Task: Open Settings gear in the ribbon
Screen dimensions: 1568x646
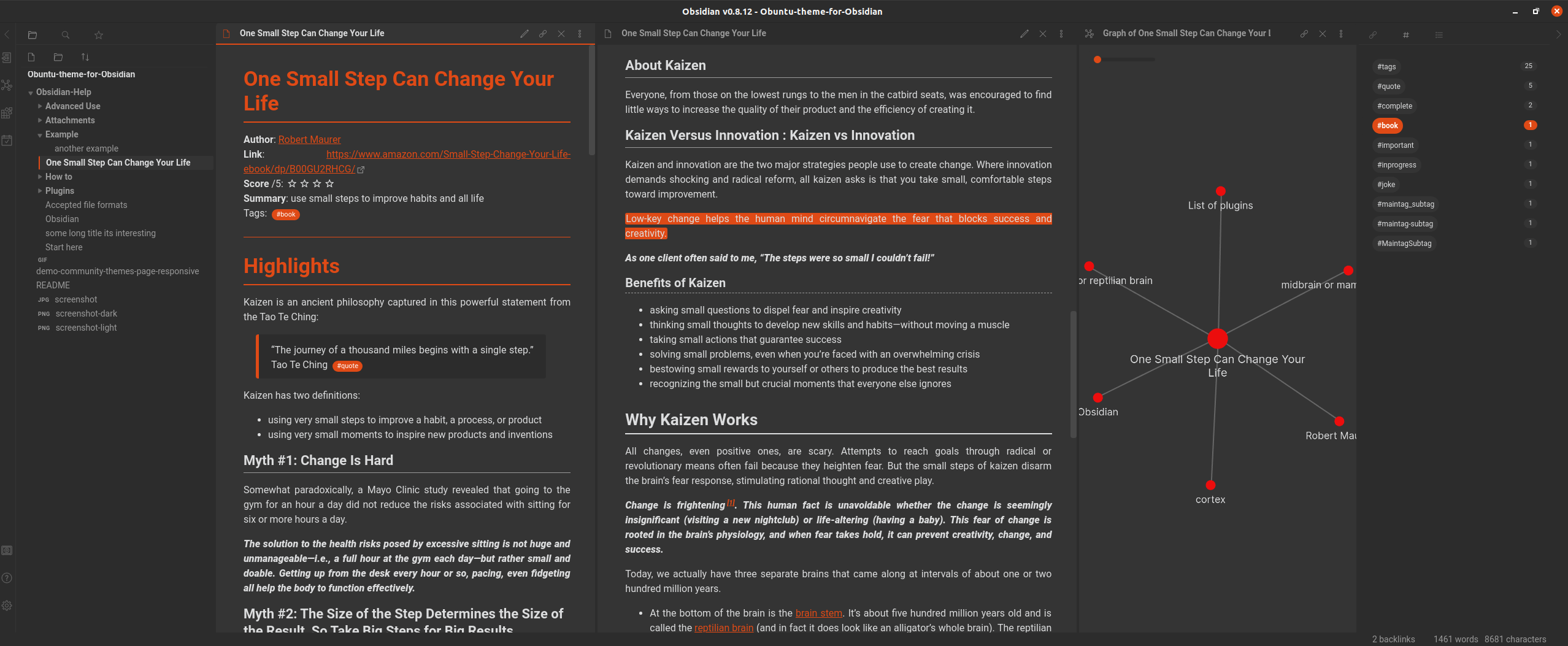Action: point(7,606)
